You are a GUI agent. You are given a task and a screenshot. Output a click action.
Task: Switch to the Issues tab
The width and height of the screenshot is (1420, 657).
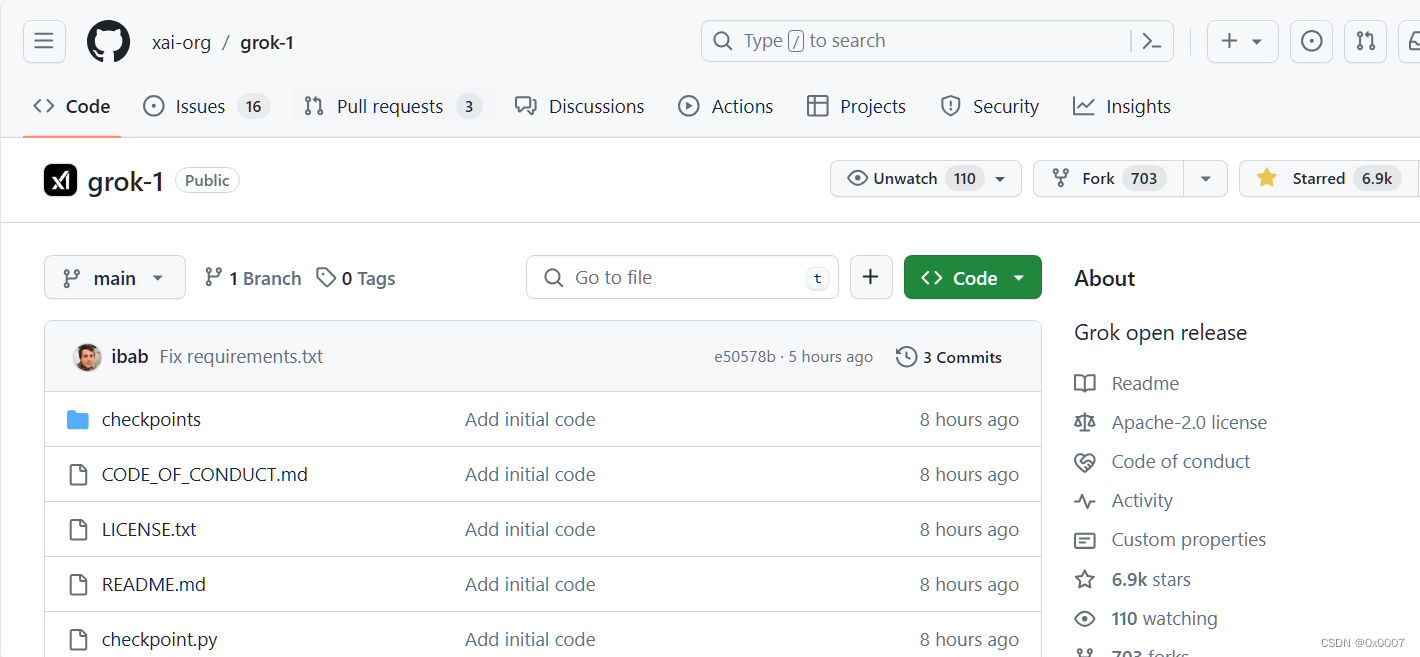(206, 106)
